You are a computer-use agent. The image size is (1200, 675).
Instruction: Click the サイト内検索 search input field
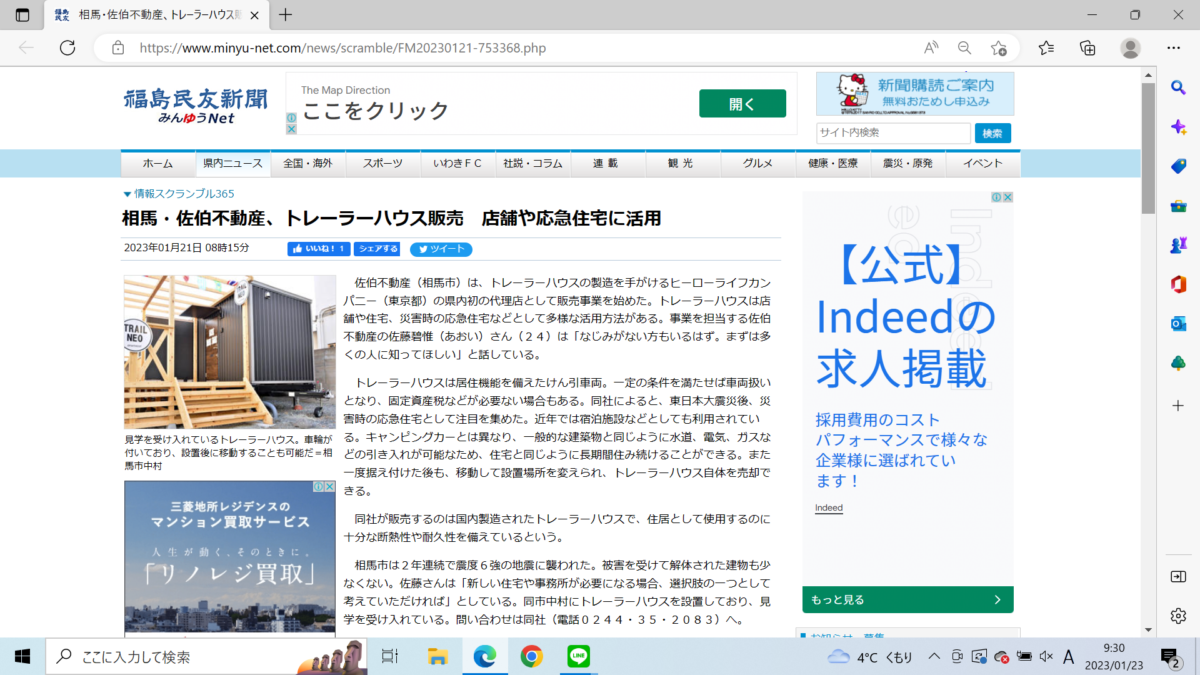[x=892, y=133]
